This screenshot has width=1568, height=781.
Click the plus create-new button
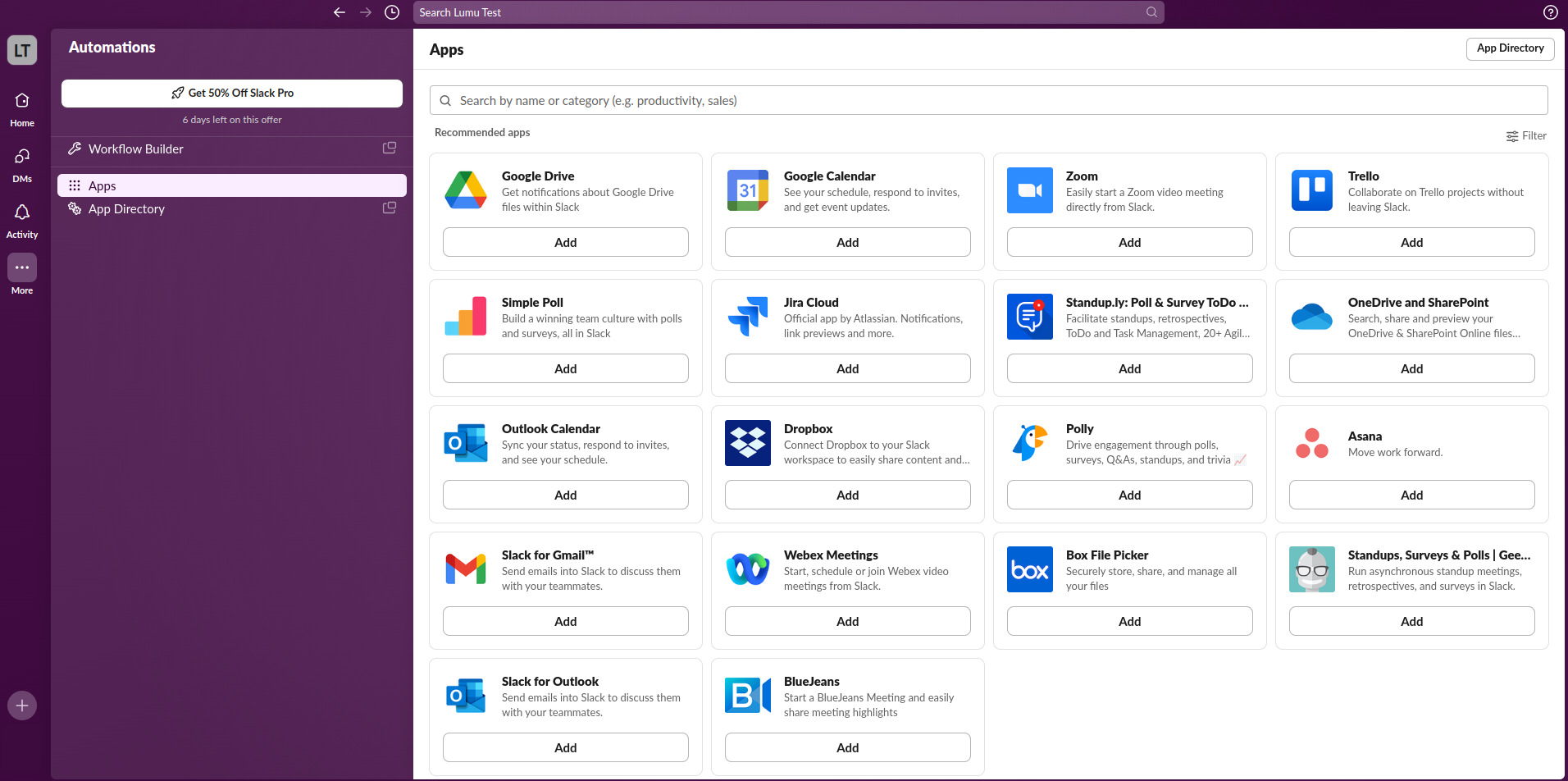(22, 706)
